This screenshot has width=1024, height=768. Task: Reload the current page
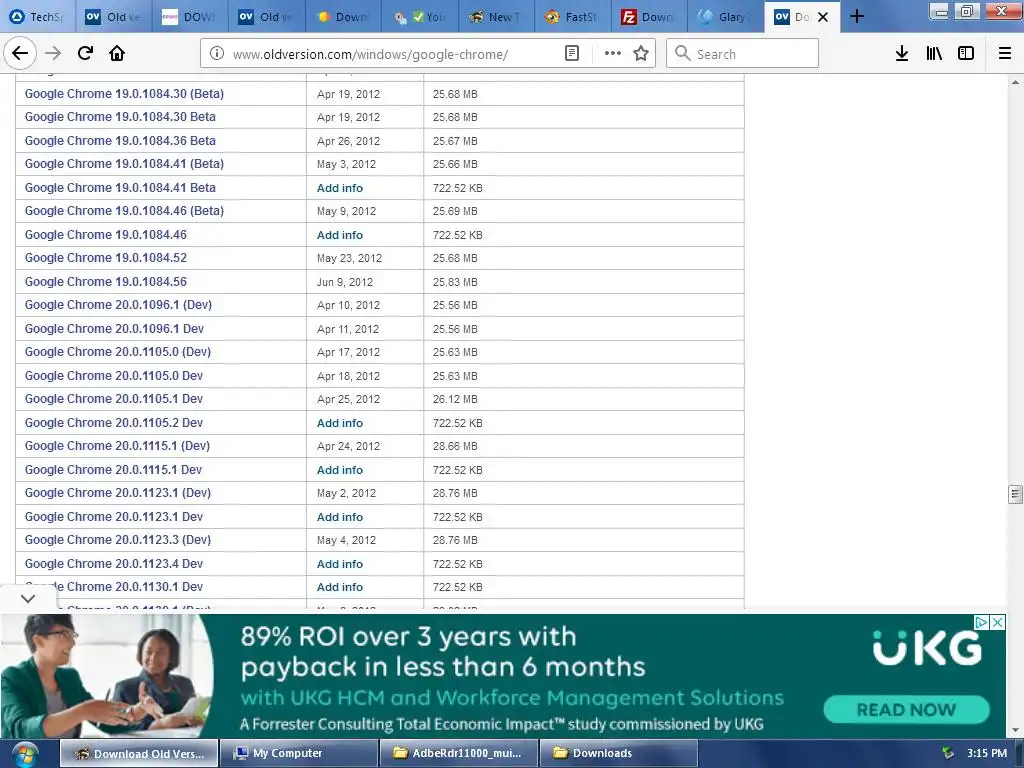[85, 53]
